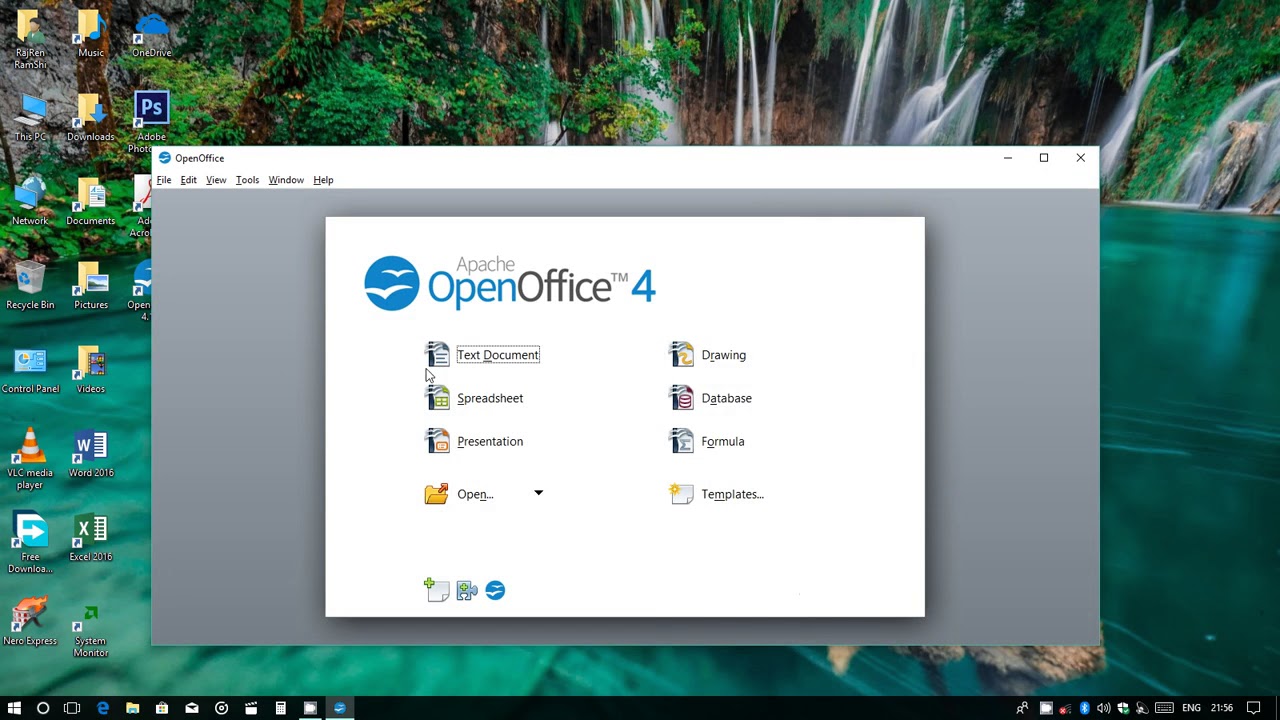
Task: Open Task View in the taskbar
Action: click(x=72, y=708)
